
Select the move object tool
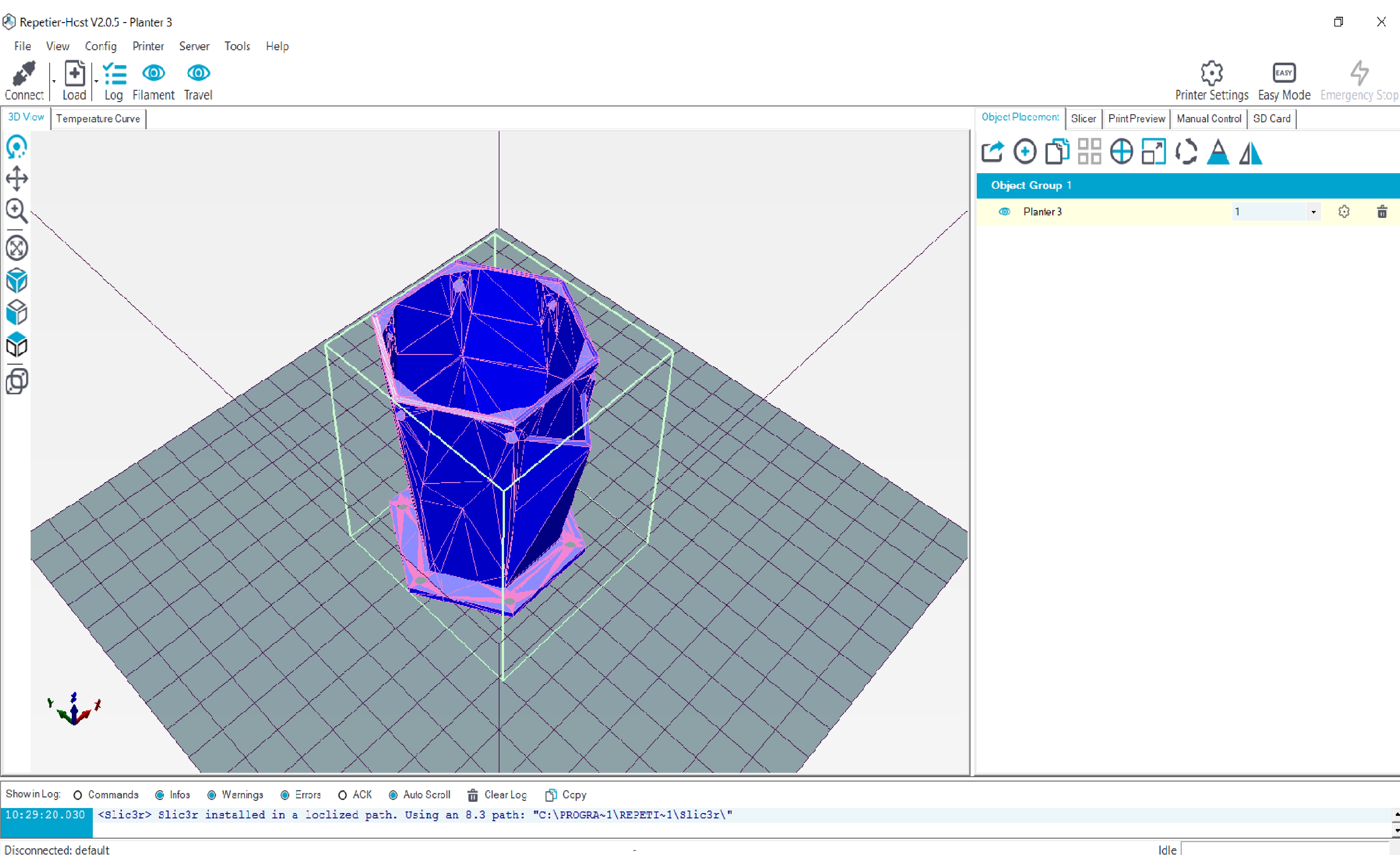click(x=17, y=248)
